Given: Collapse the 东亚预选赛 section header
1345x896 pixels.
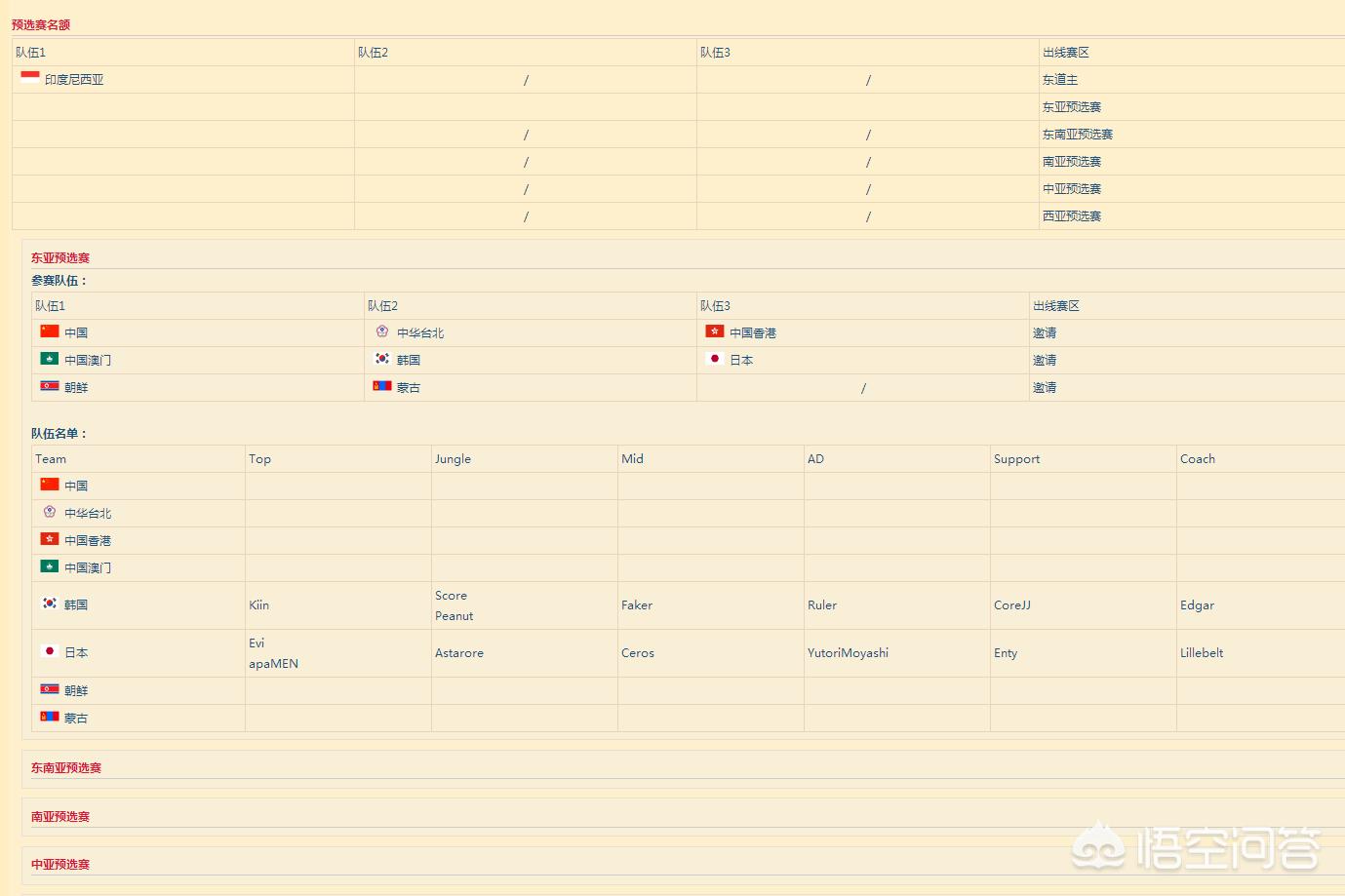Looking at the screenshot, I should [x=60, y=258].
